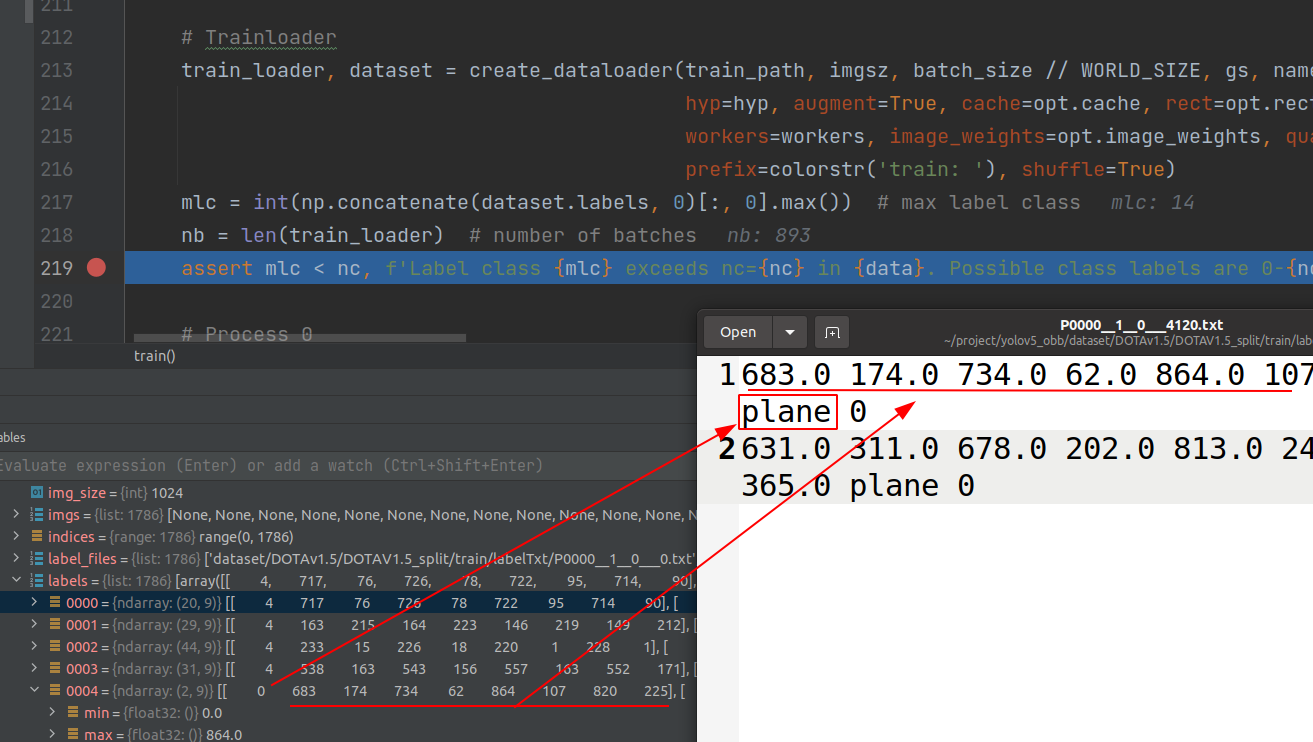Collapse the labels list variable
1313x742 pixels.
coord(16,581)
